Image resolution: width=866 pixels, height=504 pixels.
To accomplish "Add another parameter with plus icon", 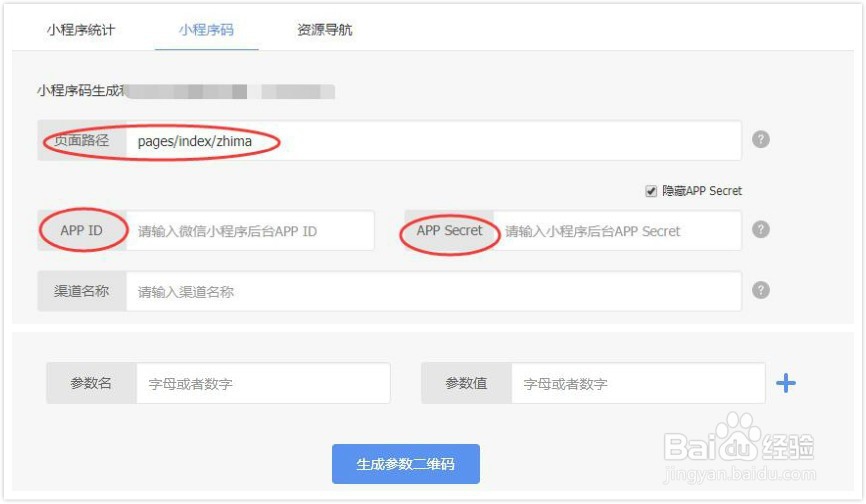I will pos(785,383).
